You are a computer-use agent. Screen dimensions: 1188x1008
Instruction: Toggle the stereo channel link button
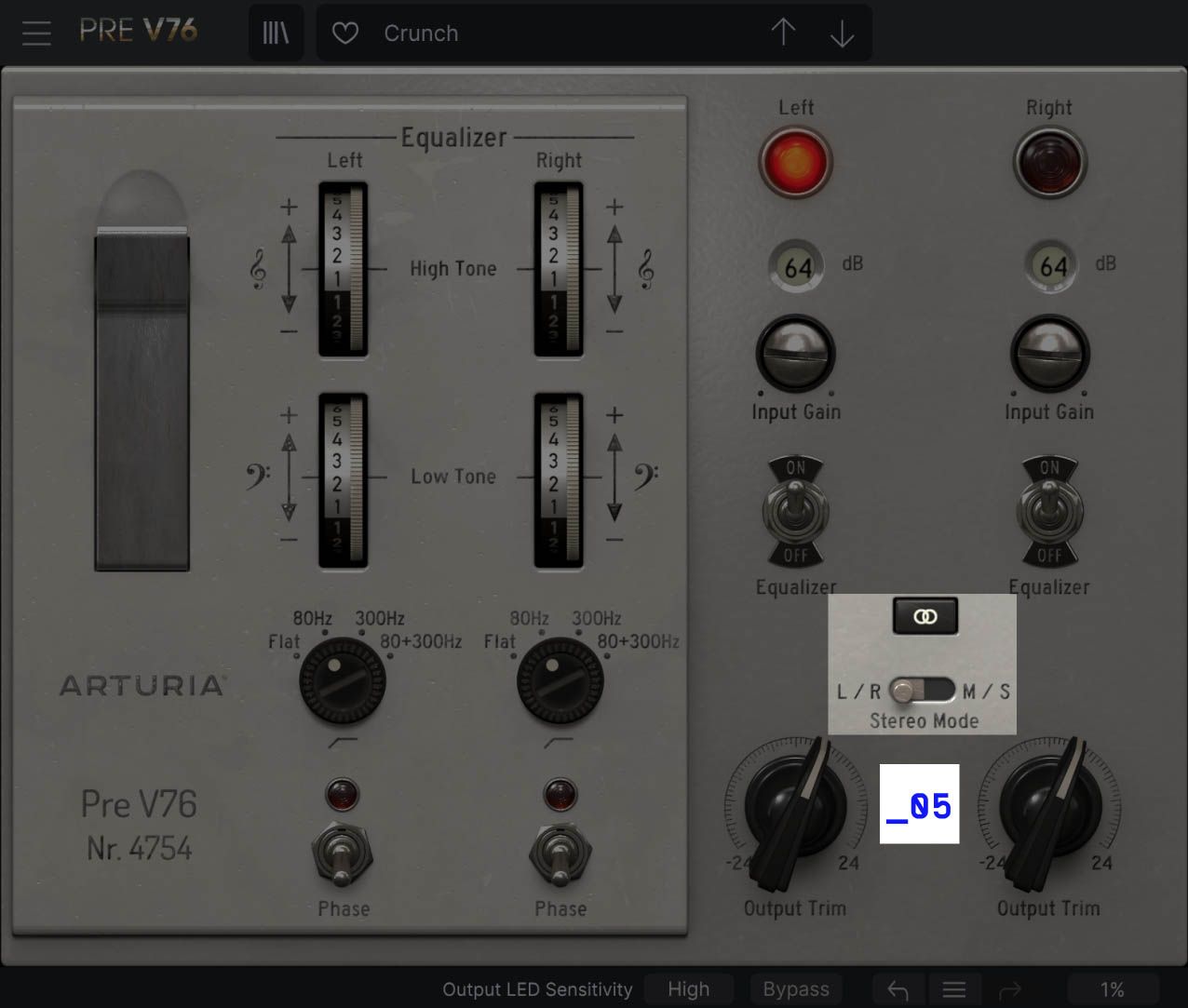pos(925,616)
